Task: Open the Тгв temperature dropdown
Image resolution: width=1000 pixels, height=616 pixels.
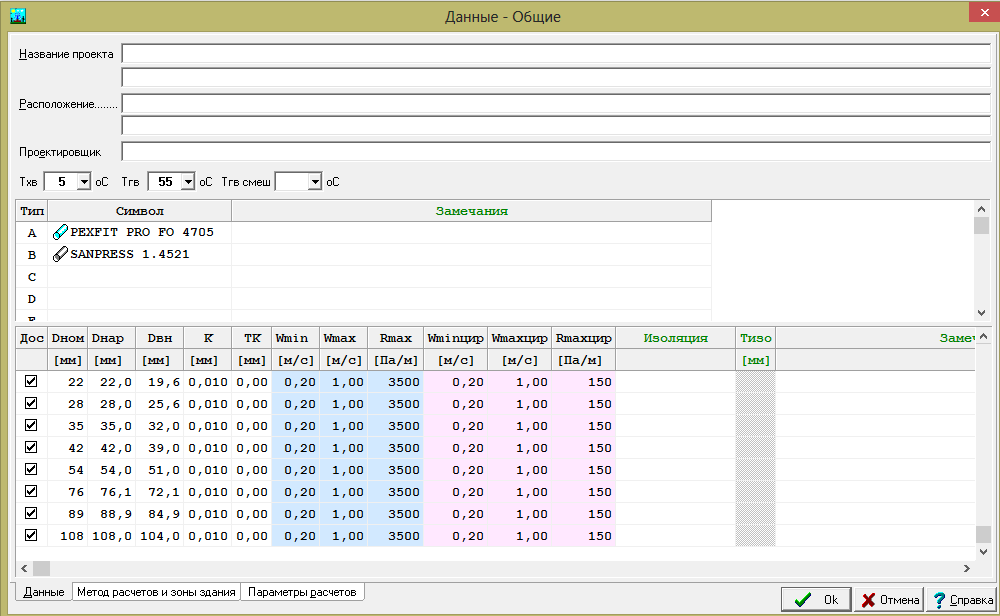Action: pos(188,182)
